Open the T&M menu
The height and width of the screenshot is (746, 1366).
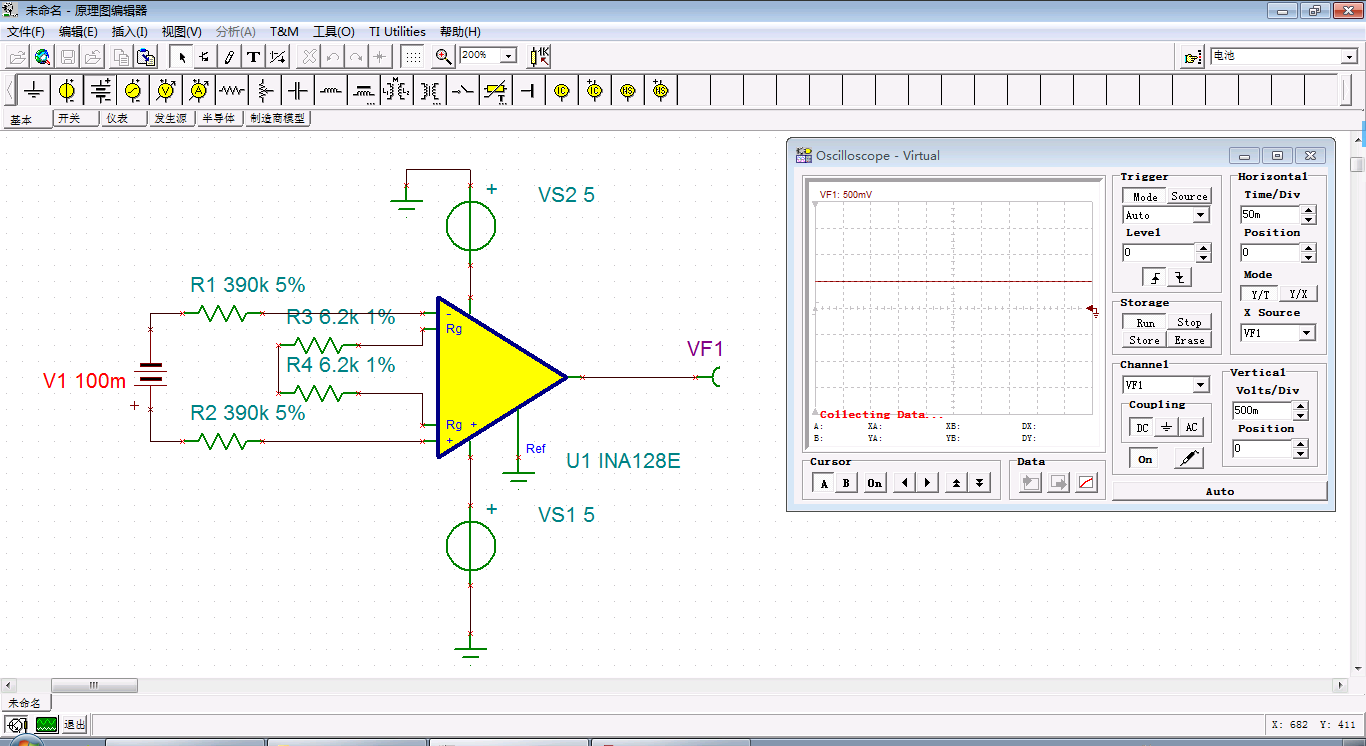tap(284, 32)
